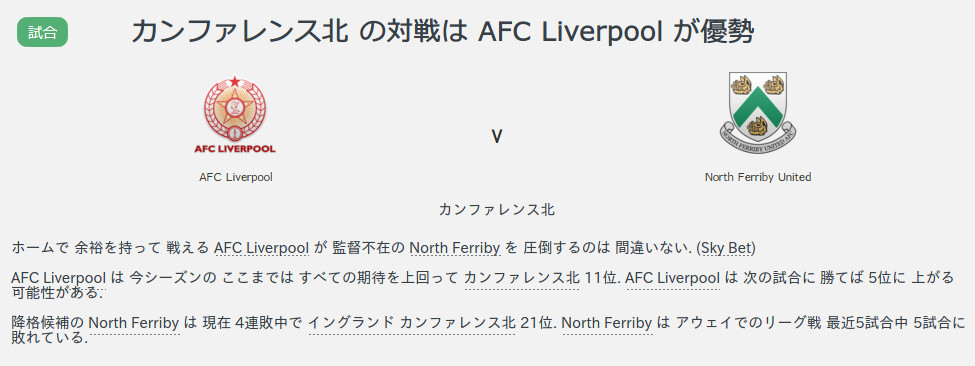
Task: Click the 5位に 上がる text in the second paragraph
Action: tap(910, 278)
